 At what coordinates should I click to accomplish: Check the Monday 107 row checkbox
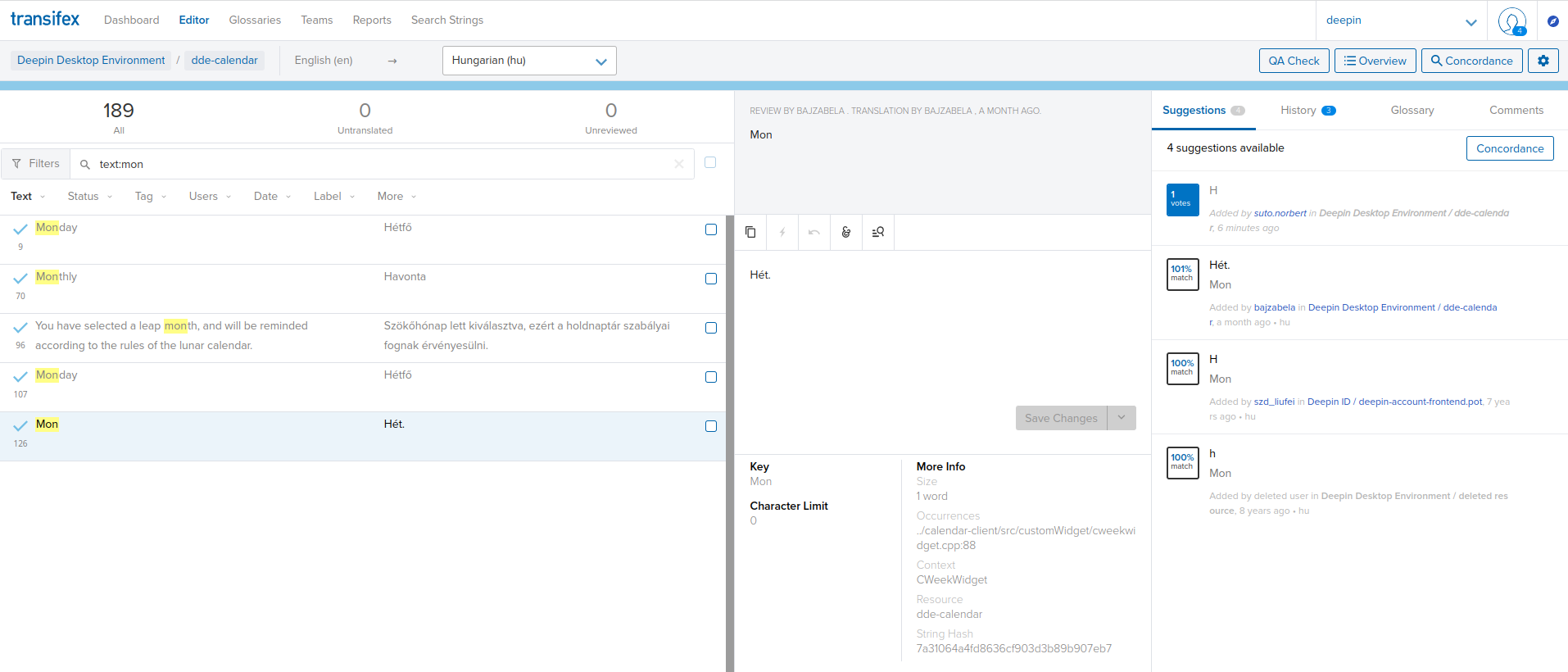711,377
